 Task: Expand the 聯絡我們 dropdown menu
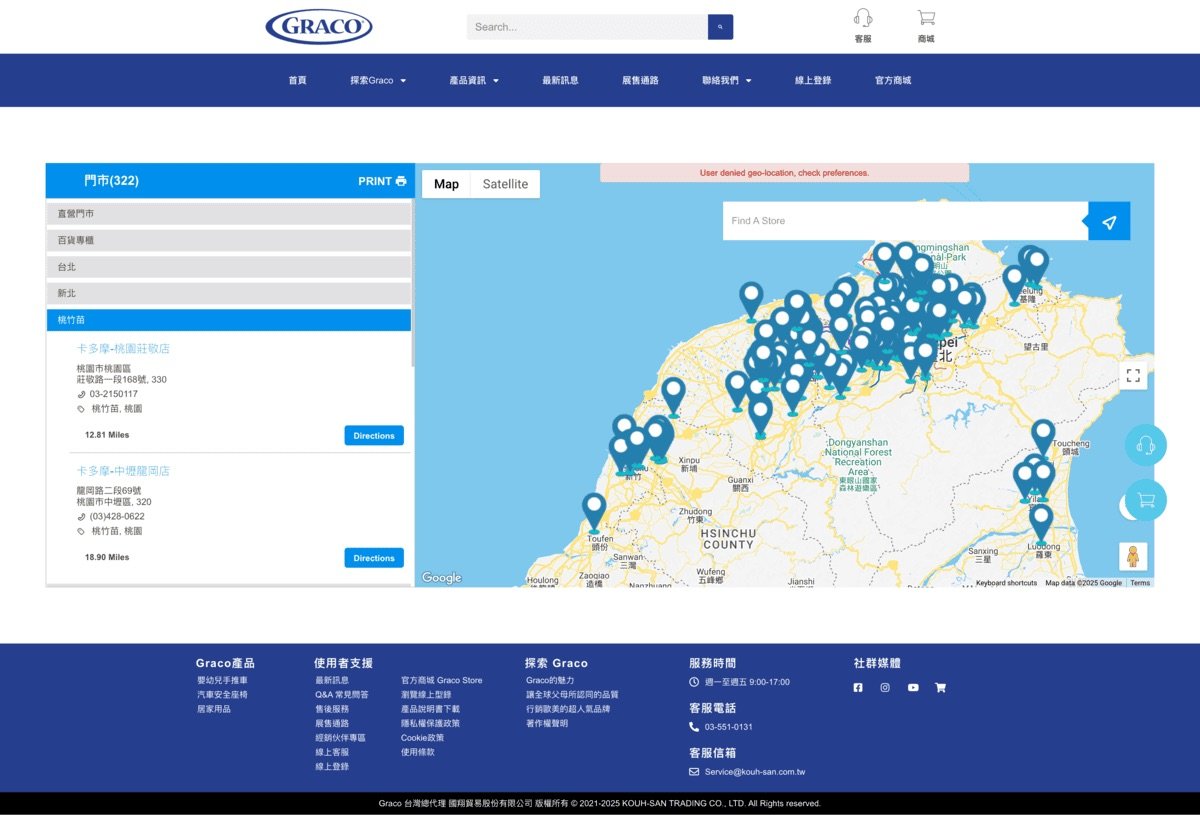click(727, 80)
